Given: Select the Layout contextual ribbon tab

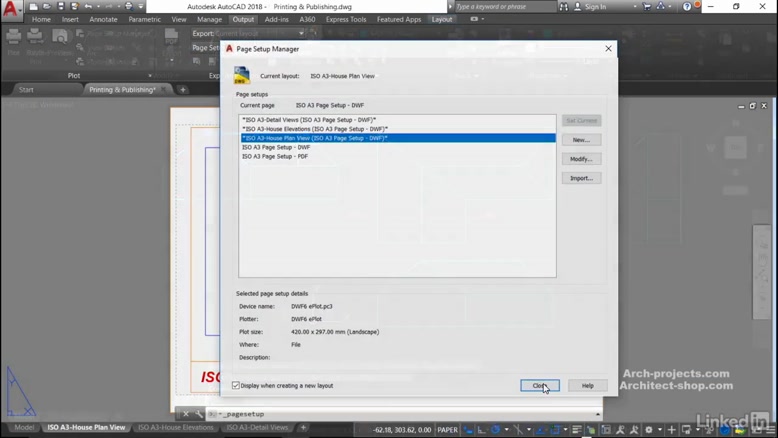Looking at the screenshot, I should 442,19.
